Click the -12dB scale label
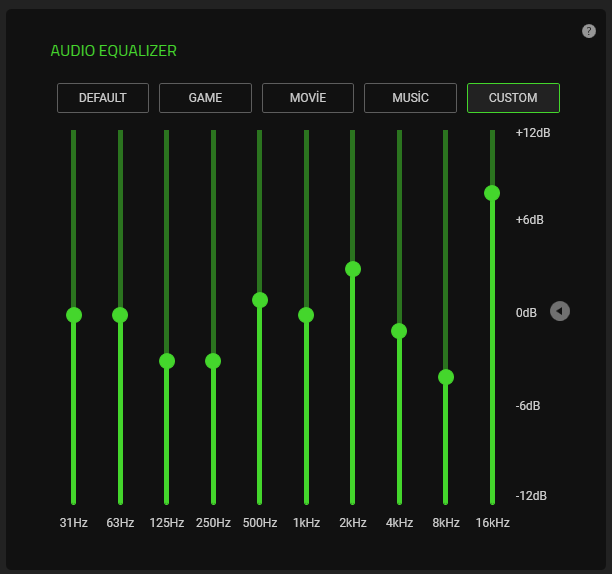 (x=531, y=496)
